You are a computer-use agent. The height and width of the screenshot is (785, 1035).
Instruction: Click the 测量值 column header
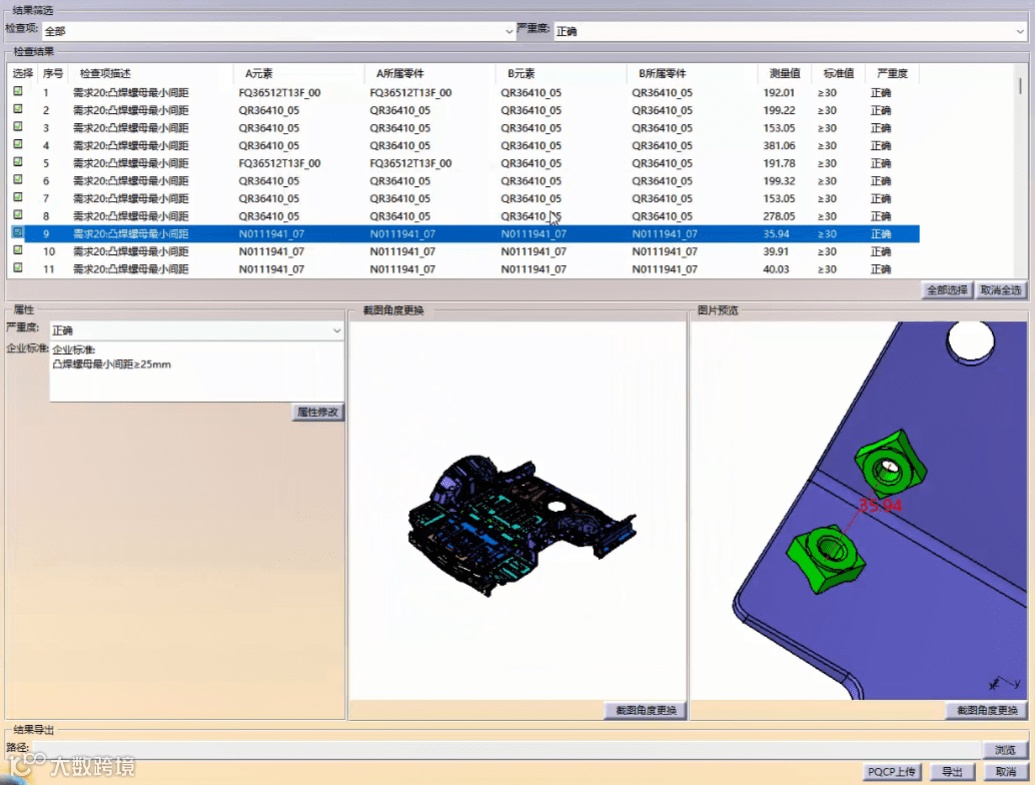(x=784, y=73)
